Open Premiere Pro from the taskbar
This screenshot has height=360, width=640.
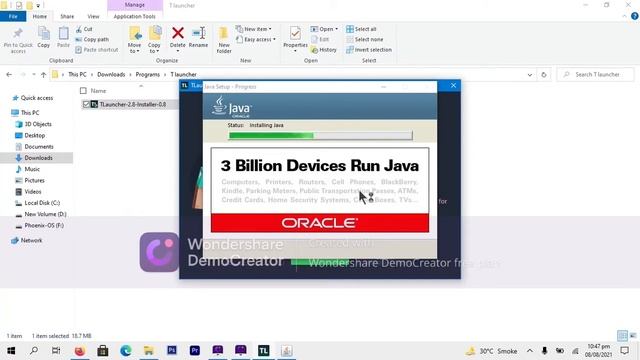pyautogui.click(x=195, y=351)
